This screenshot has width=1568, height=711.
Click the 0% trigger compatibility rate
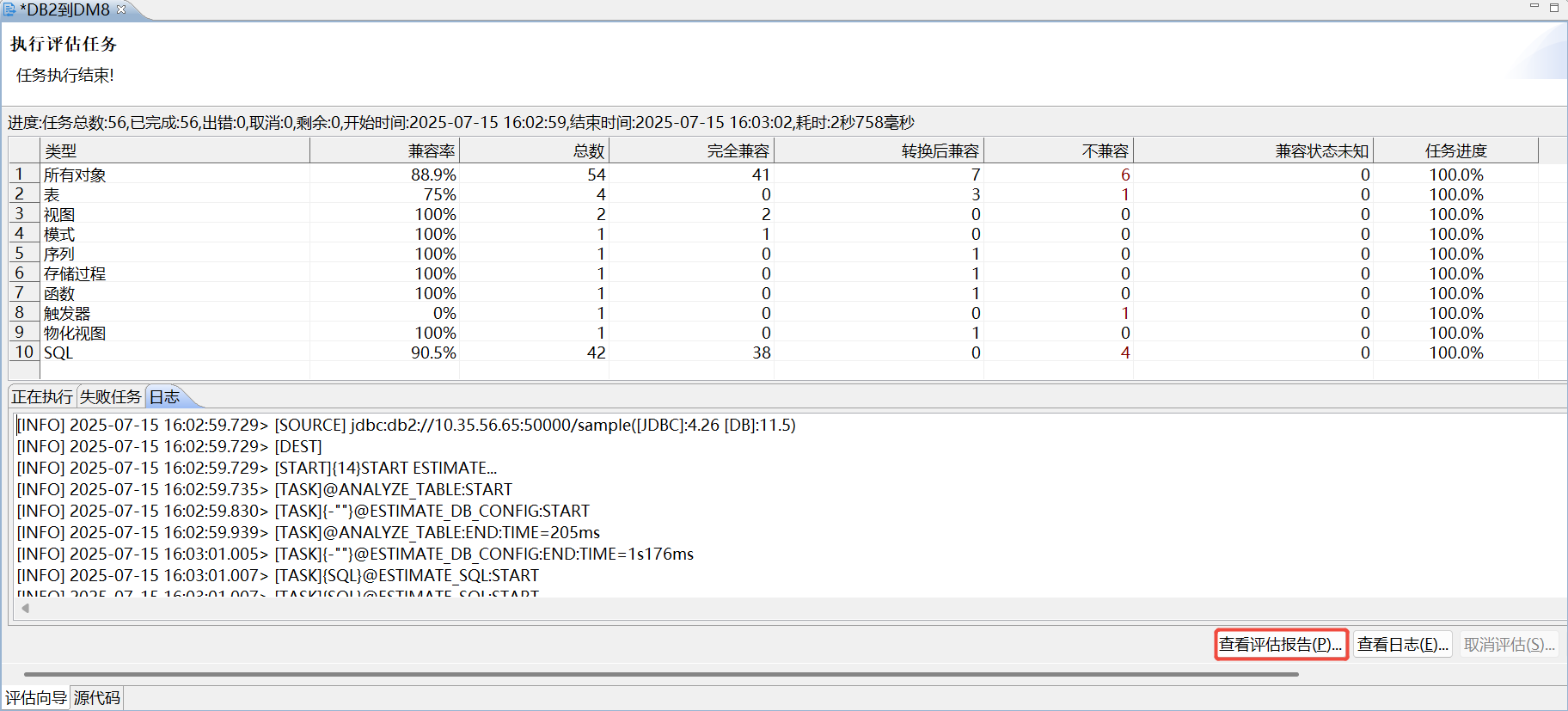(x=444, y=313)
